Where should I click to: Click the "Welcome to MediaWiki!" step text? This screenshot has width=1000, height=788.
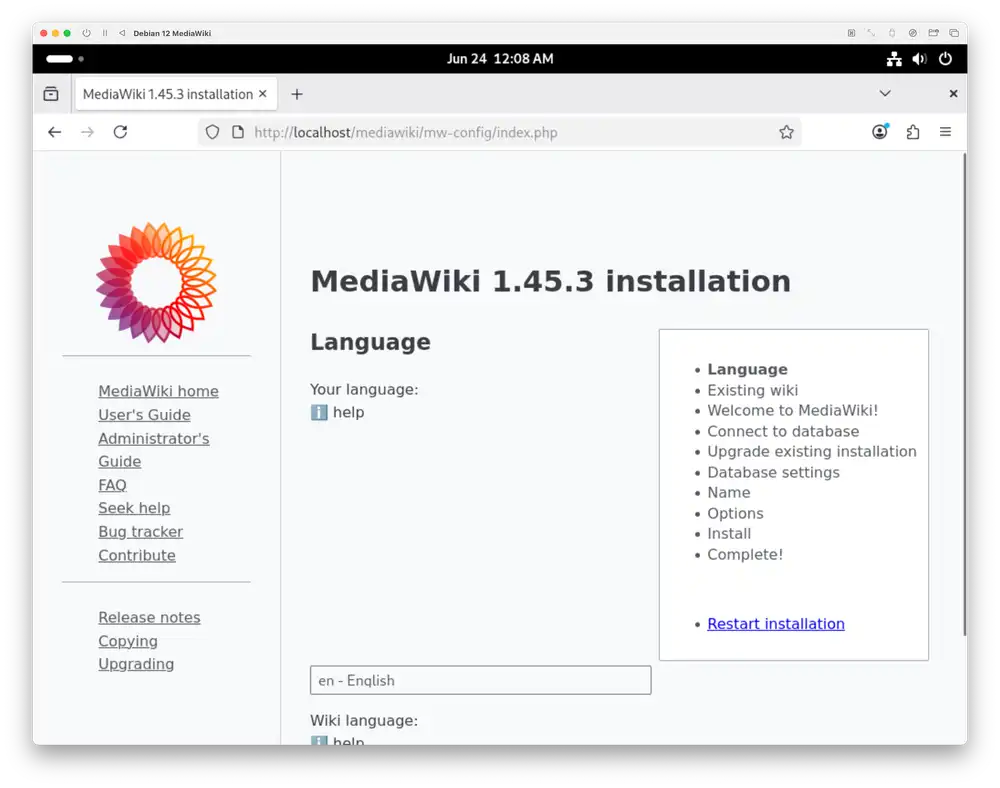pos(792,411)
